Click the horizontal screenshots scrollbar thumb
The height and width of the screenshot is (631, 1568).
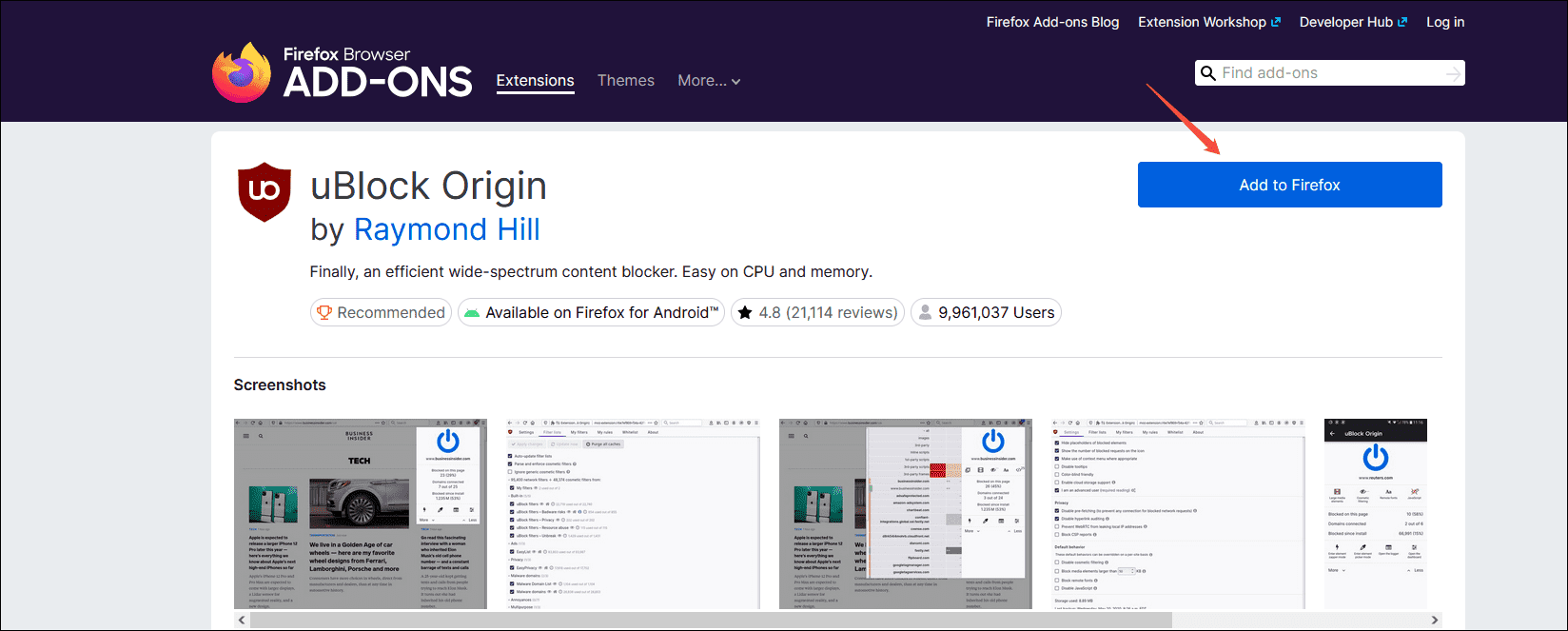[711, 620]
